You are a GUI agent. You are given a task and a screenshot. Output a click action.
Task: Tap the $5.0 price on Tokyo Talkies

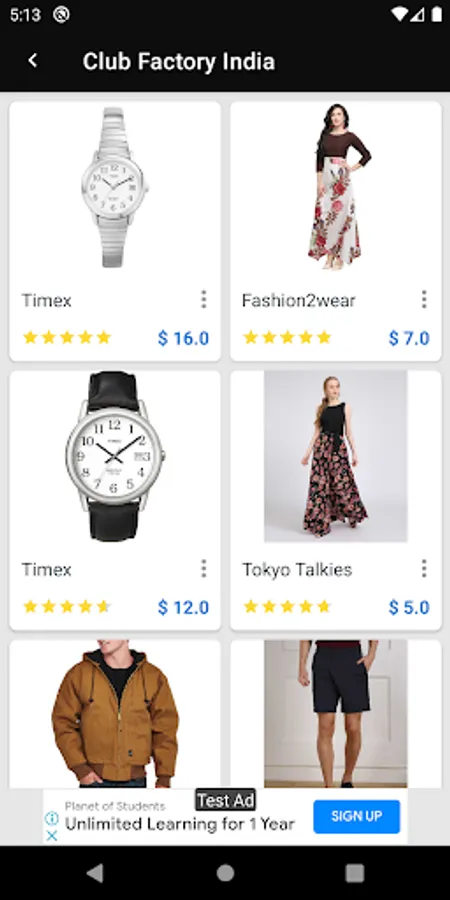[409, 607]
